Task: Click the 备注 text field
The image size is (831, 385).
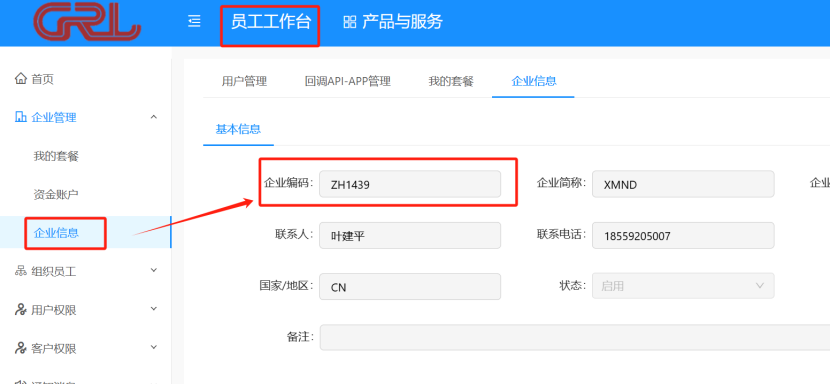Action: tap(575, 337)
